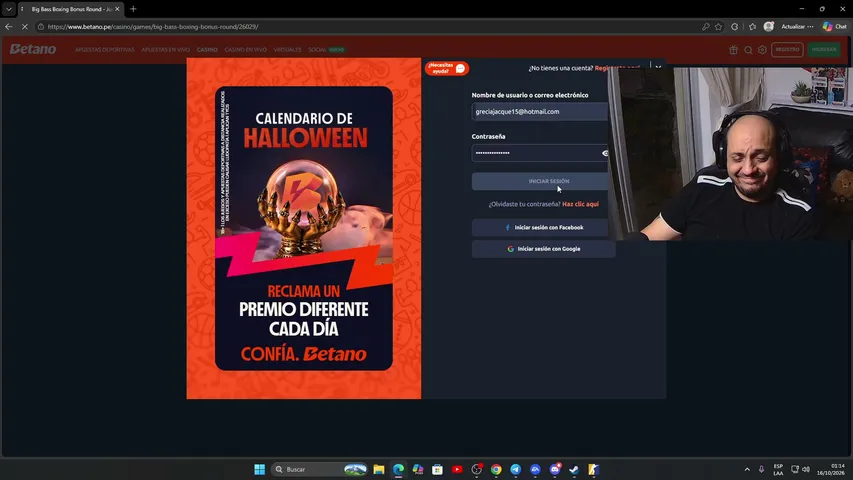This screenshot has height=480, width=853.
Task: Go back to previous page
Action: point(9,26)
